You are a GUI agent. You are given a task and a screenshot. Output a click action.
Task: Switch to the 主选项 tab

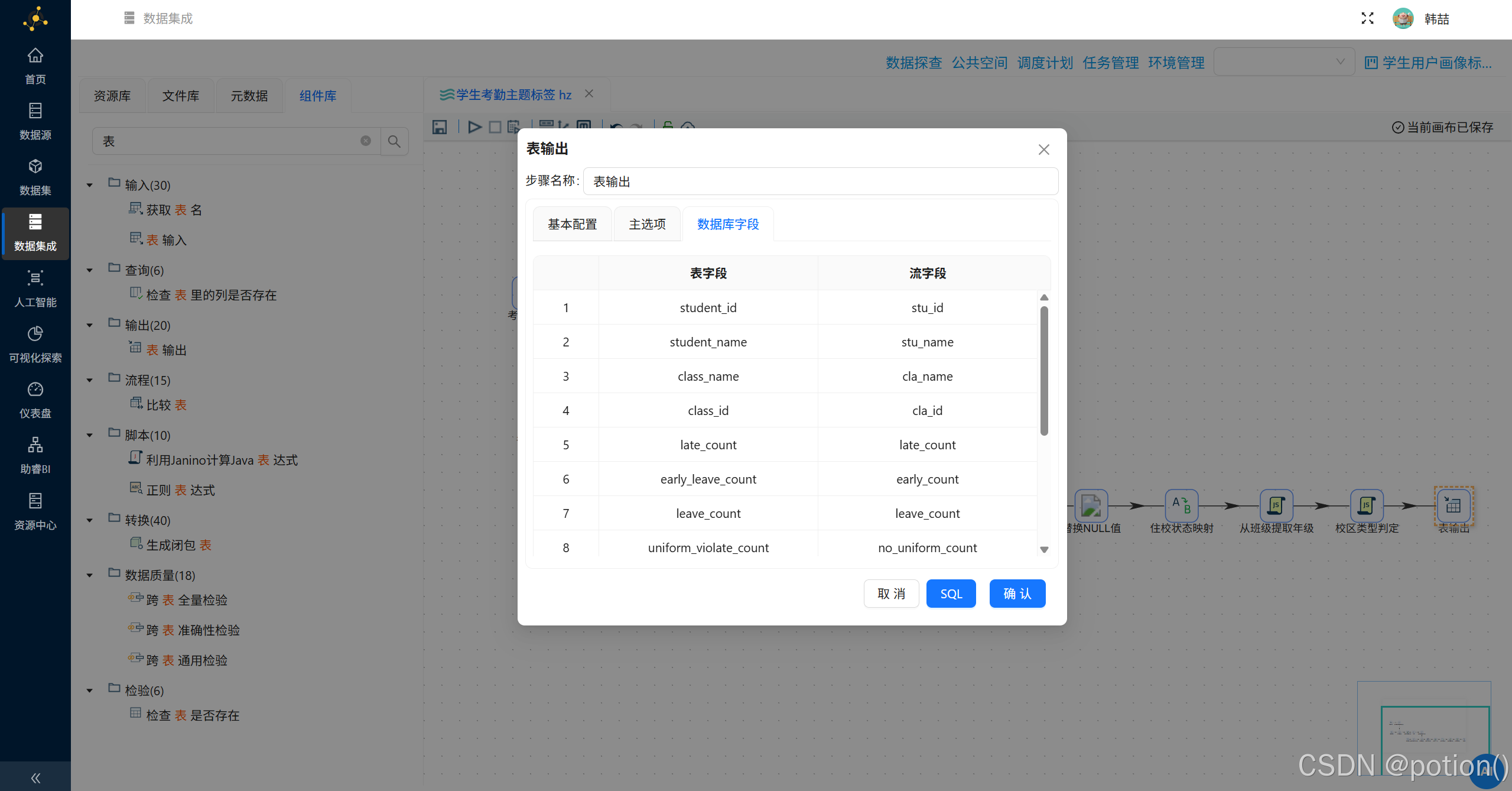tap(647, 224)
